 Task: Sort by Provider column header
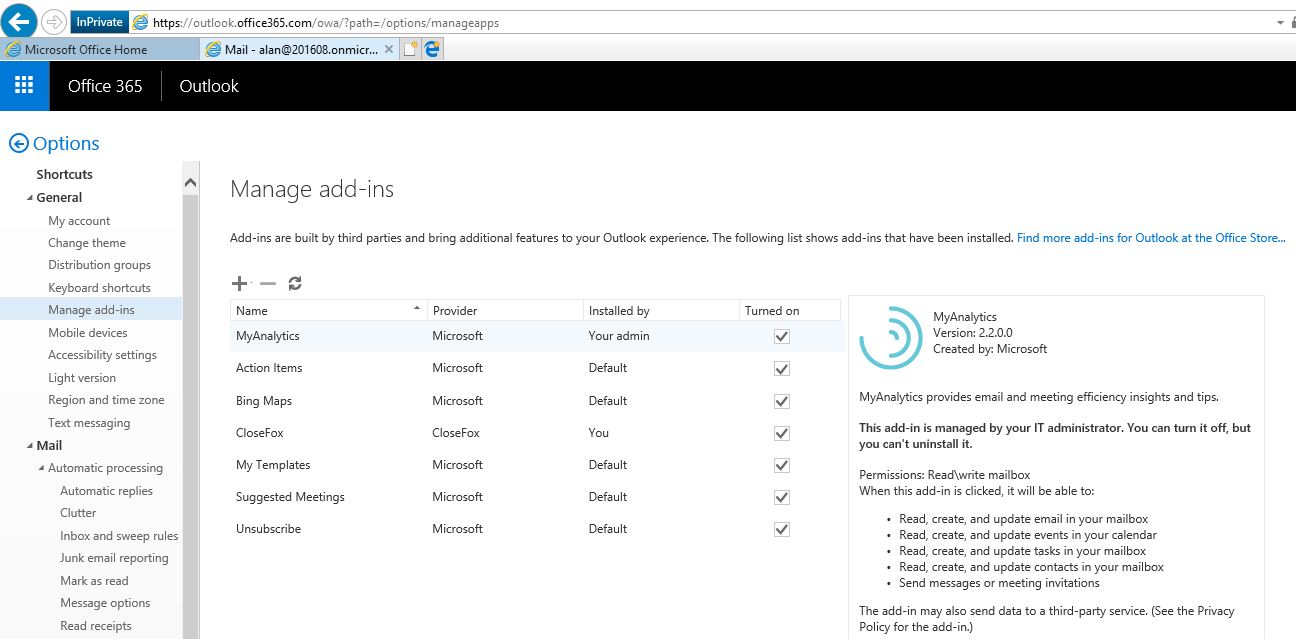point(505,310)
